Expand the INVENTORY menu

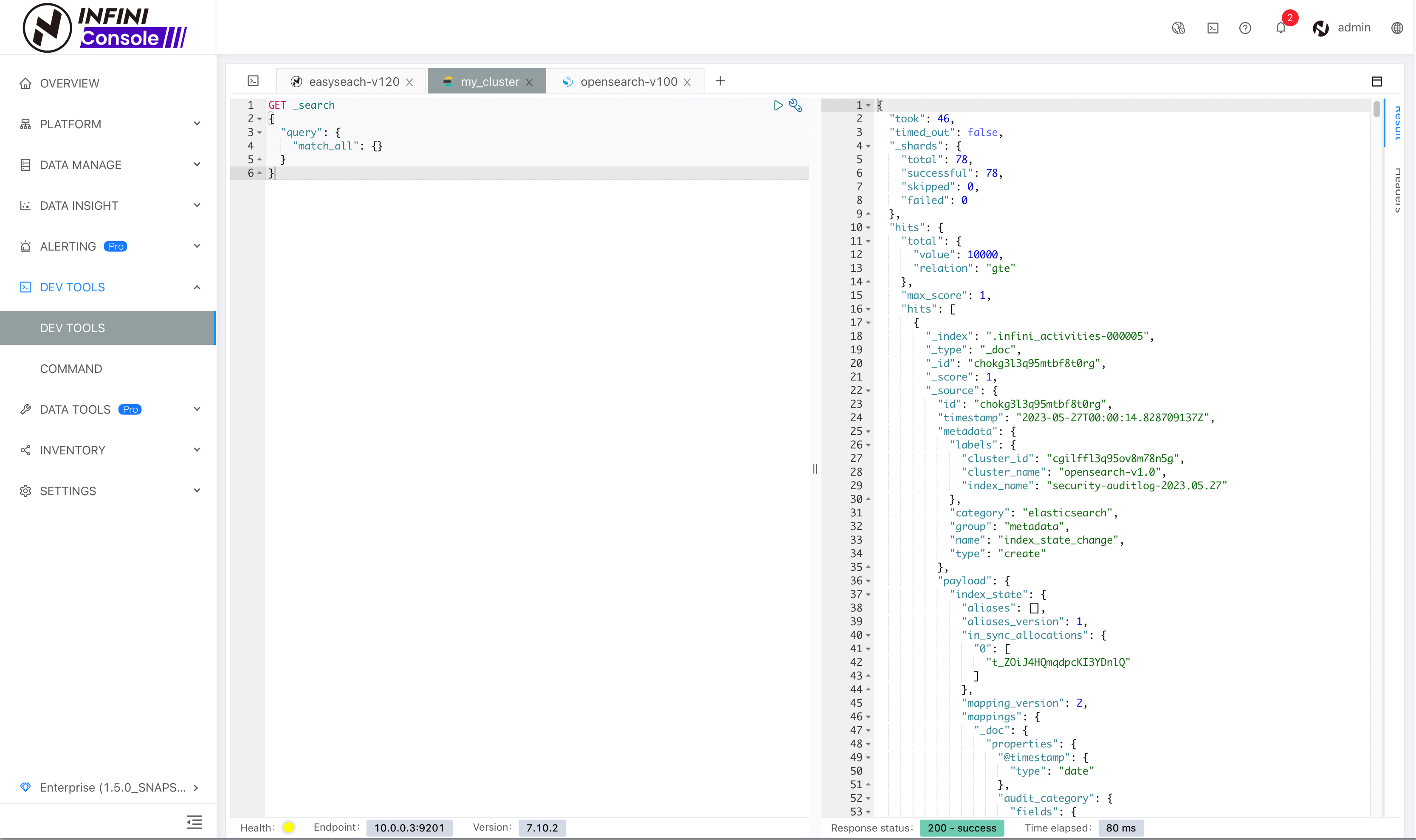point(107,450)
